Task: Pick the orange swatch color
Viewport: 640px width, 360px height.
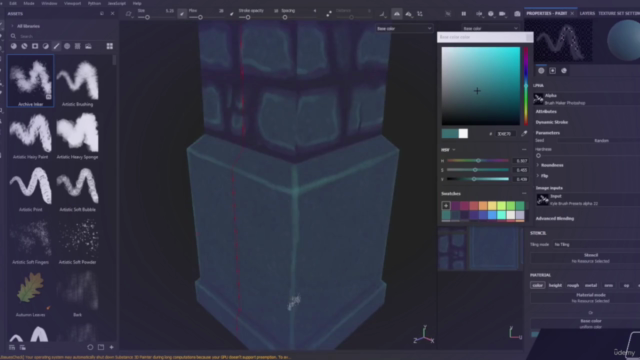Action: tap(483, 206)
